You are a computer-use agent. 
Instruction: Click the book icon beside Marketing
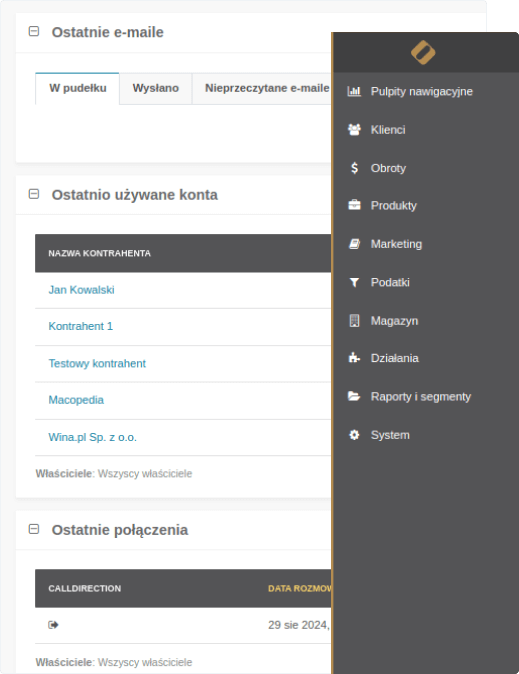pos(354,244)
